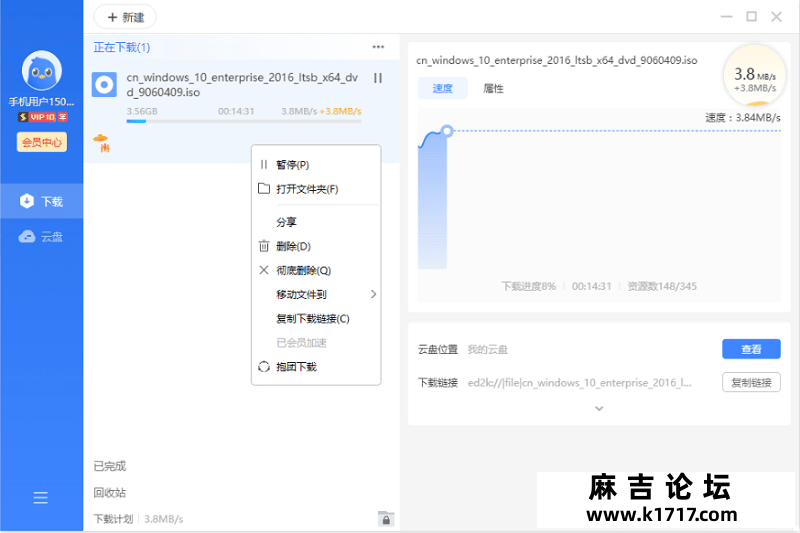Image resolution: width=800 pixels, height=533 pixels.
Task: Open the 回收站 recycle bin list
Action: coord(110,493)
